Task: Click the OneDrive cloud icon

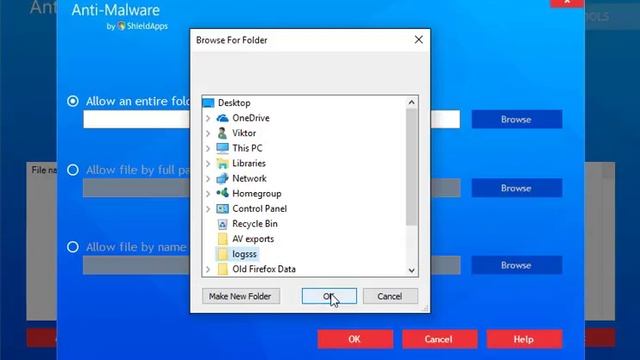Action: pos(222,118)
